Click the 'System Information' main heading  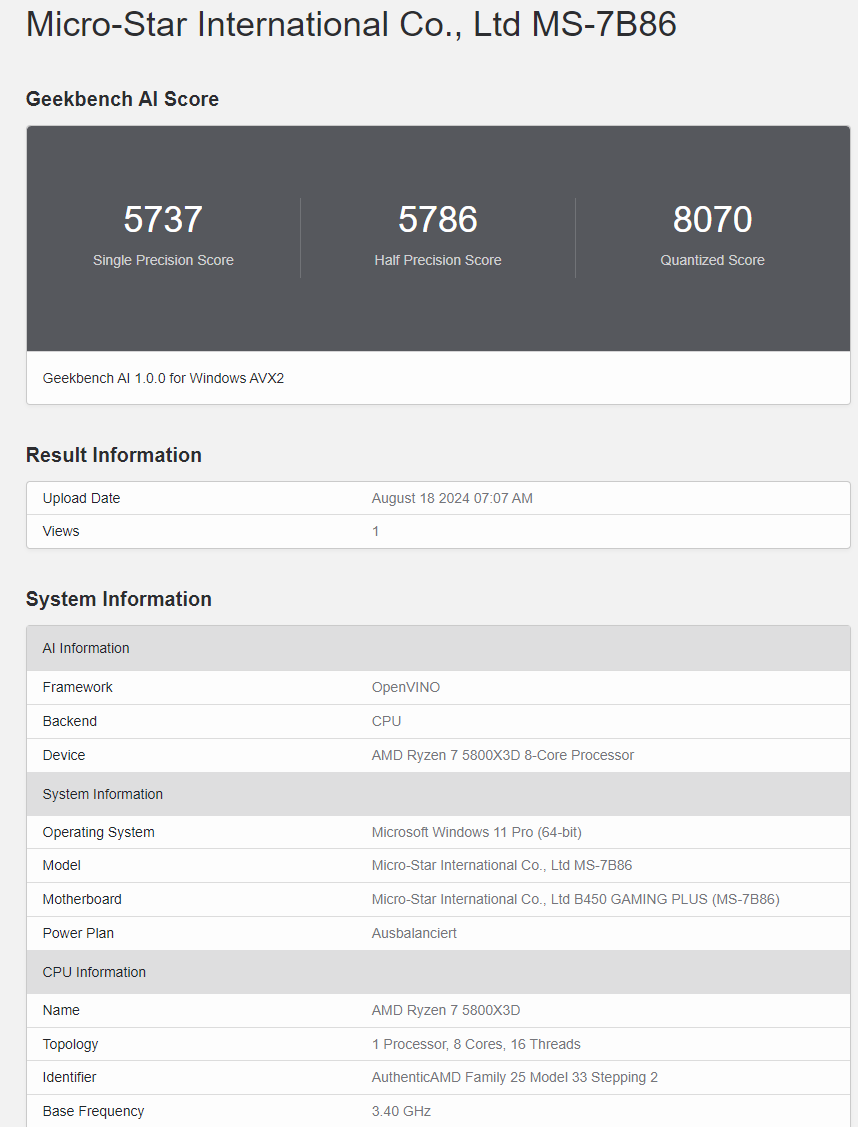click(119, 599)
